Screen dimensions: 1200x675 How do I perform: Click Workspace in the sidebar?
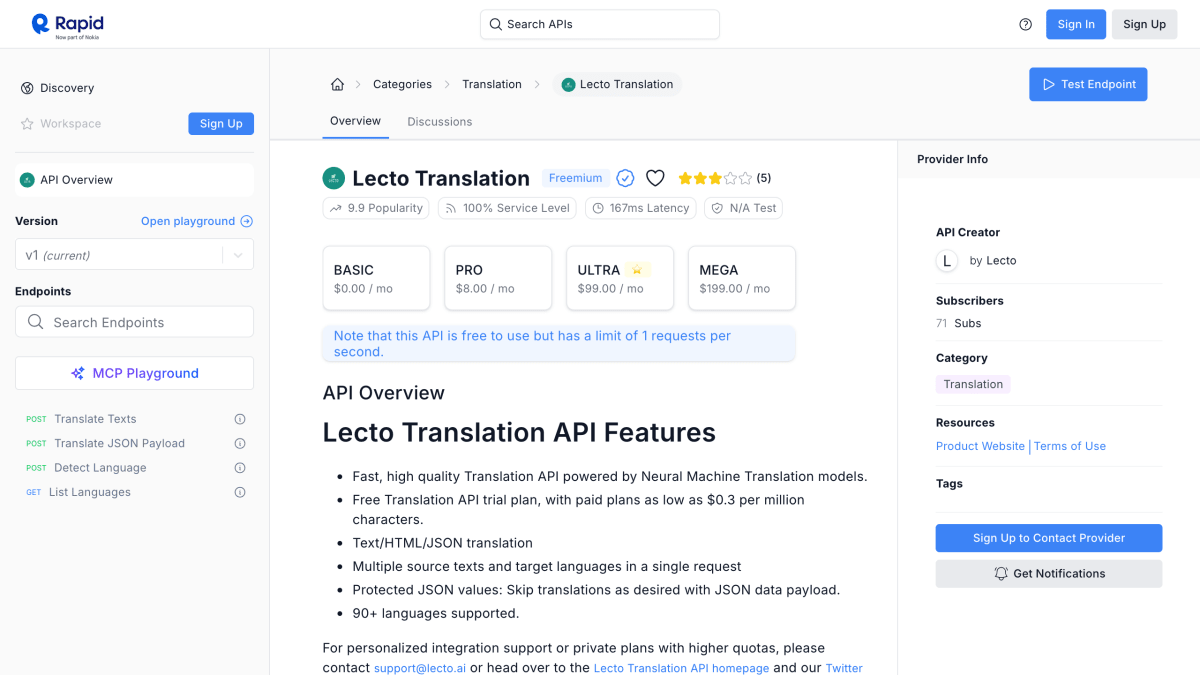click(x=70, y=124)
